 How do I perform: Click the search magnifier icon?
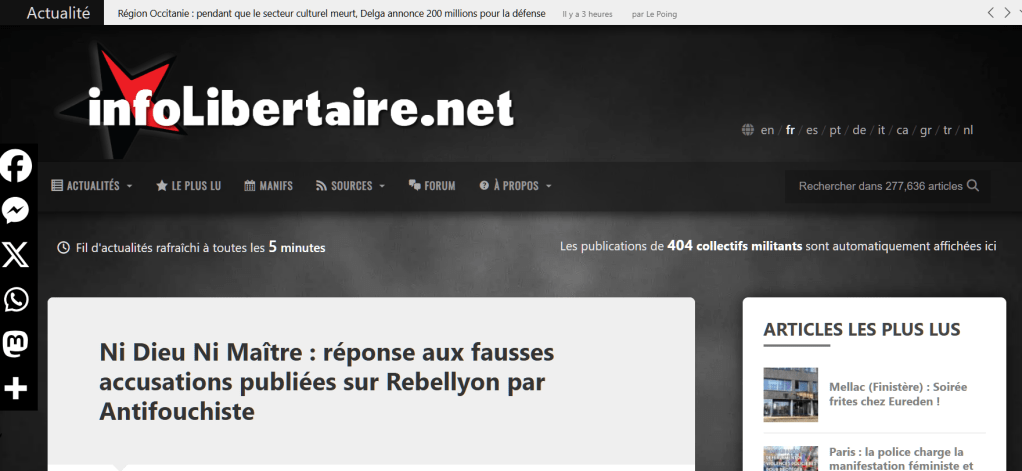(x=973, y=186)
